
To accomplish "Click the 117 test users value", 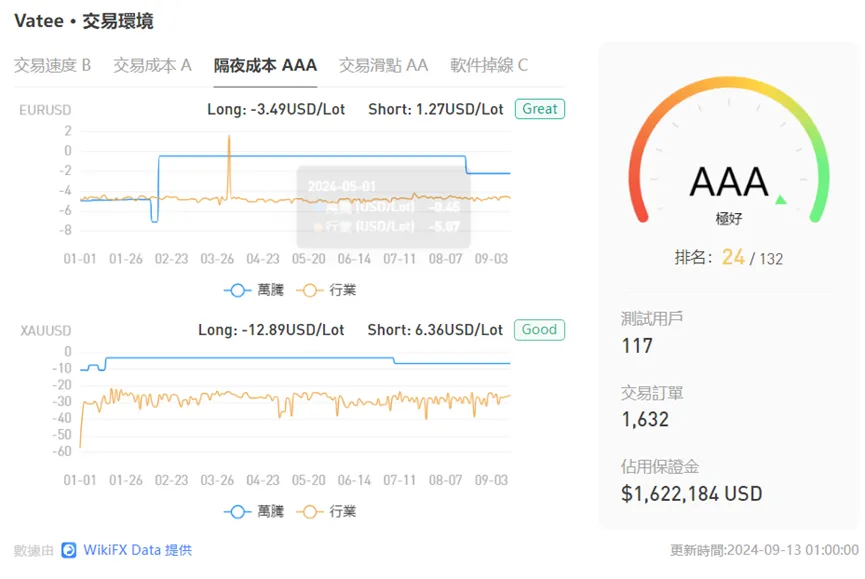I will [637, 346].
